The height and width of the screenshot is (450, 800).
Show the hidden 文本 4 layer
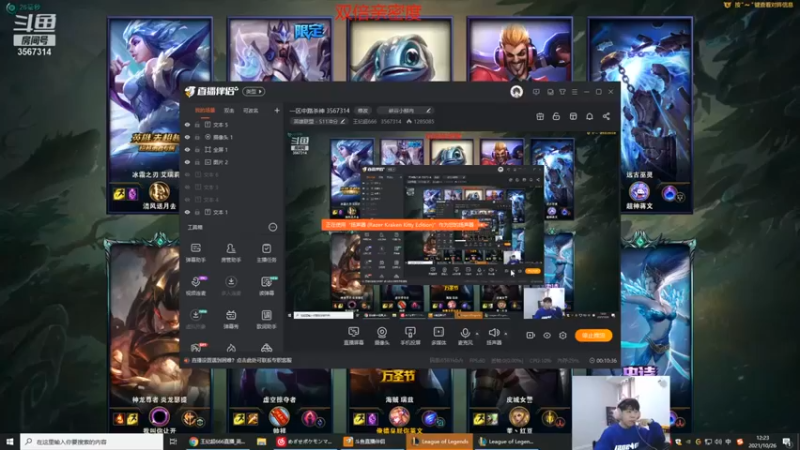[x=187, y=199]
